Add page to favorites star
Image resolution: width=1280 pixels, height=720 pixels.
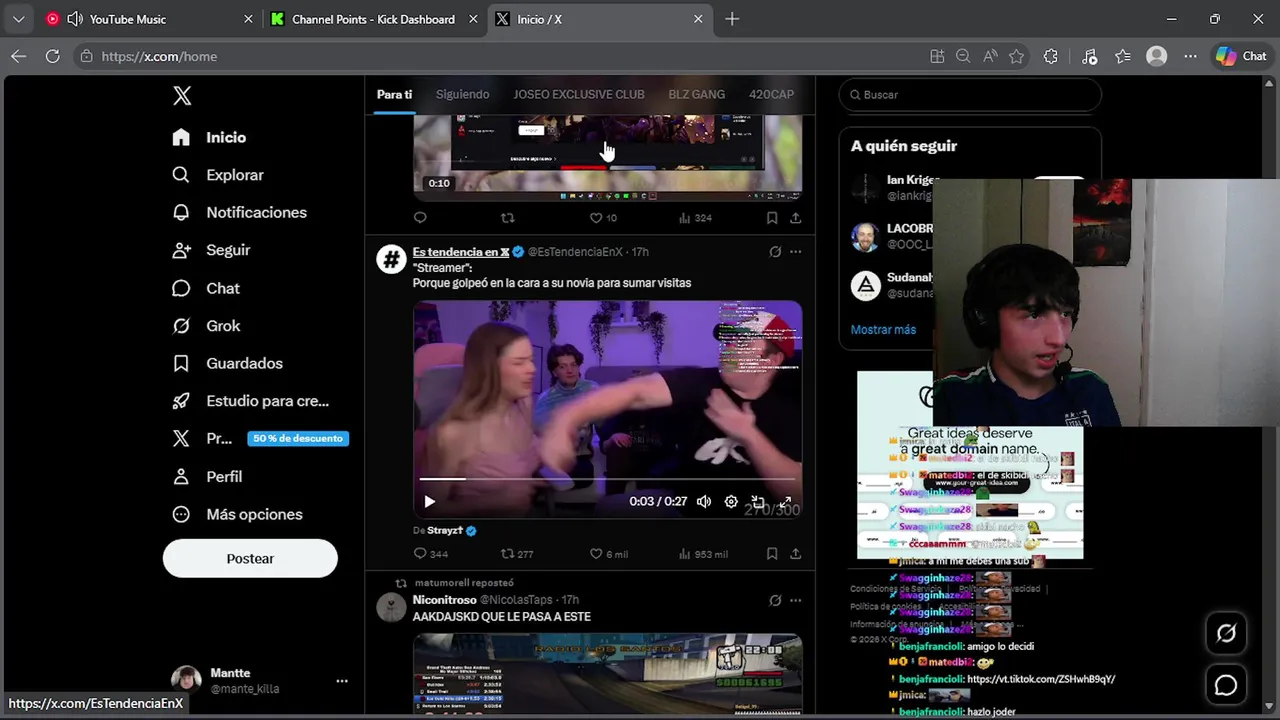point(1017,56)
